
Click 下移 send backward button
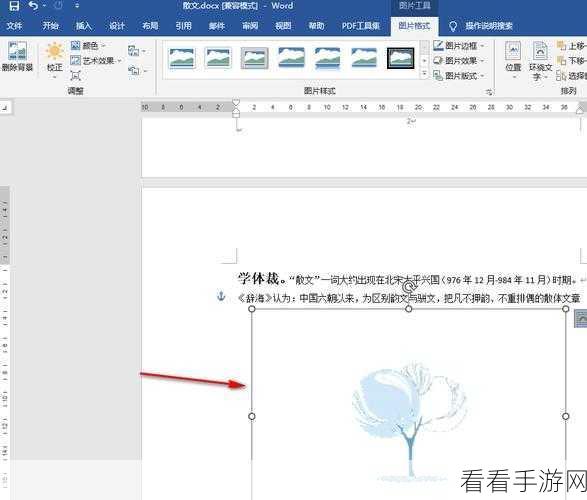click(571, 60)
